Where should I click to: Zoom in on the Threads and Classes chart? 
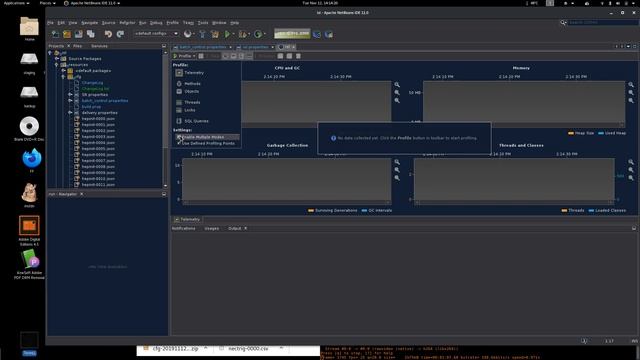coord(631,162)
